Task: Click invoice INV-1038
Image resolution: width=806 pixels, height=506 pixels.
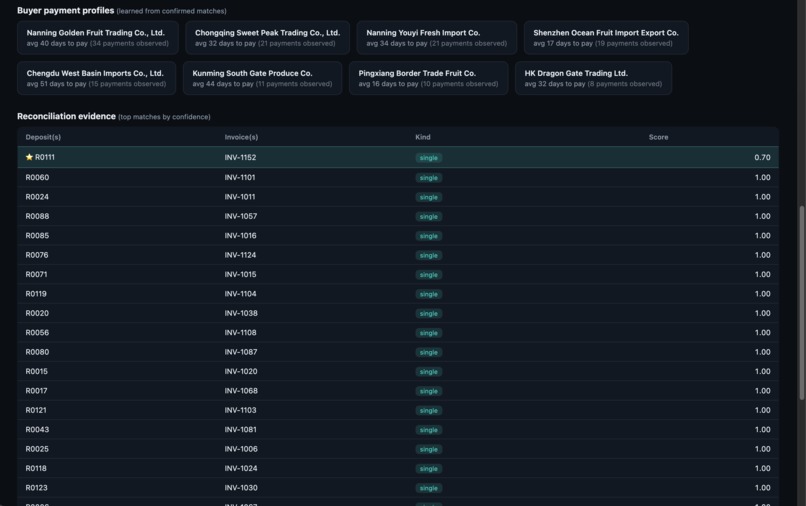Action: [241, 313]
